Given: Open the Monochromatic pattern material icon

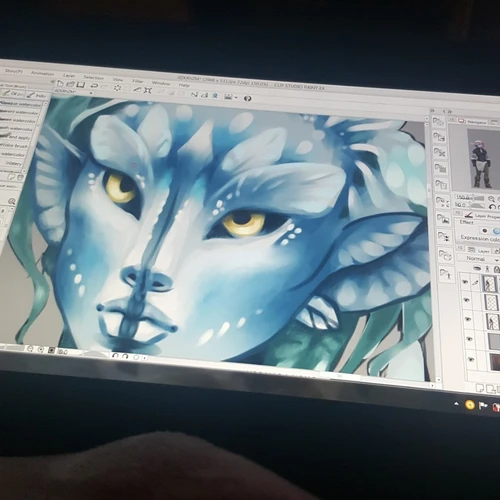Looking at the screenshot, I should 440,152.
